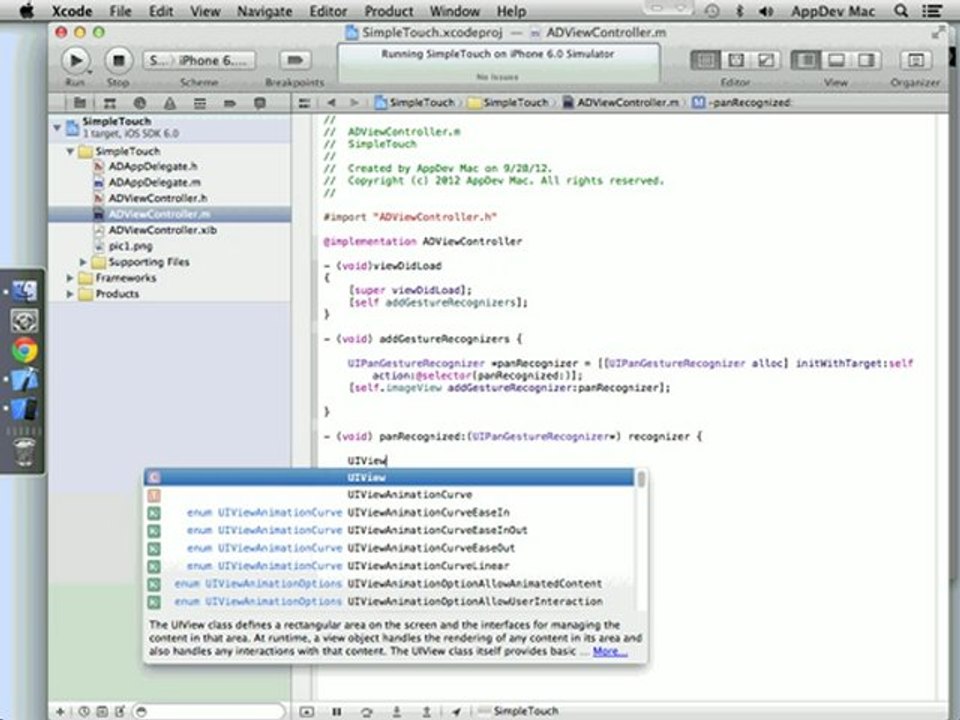Open the Navigate menu

click(264, 11)
